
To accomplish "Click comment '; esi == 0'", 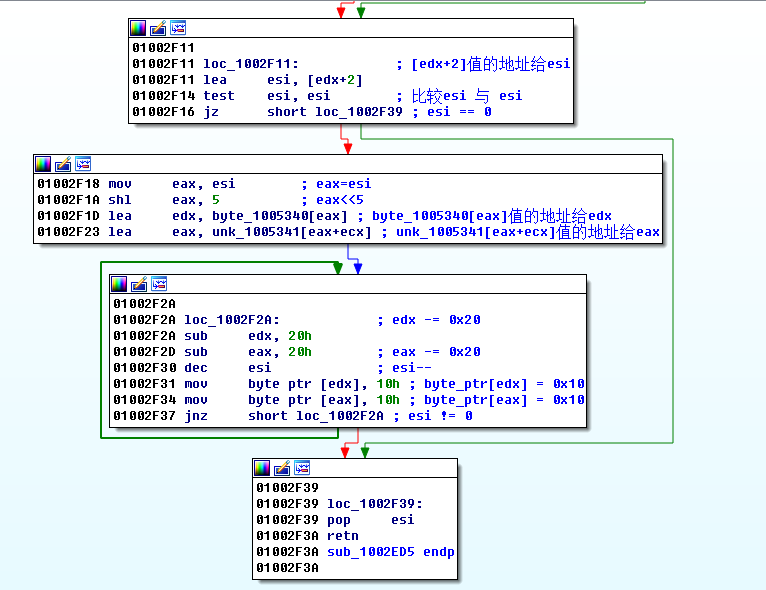I will pyautogui.click(x=452, y=112).
